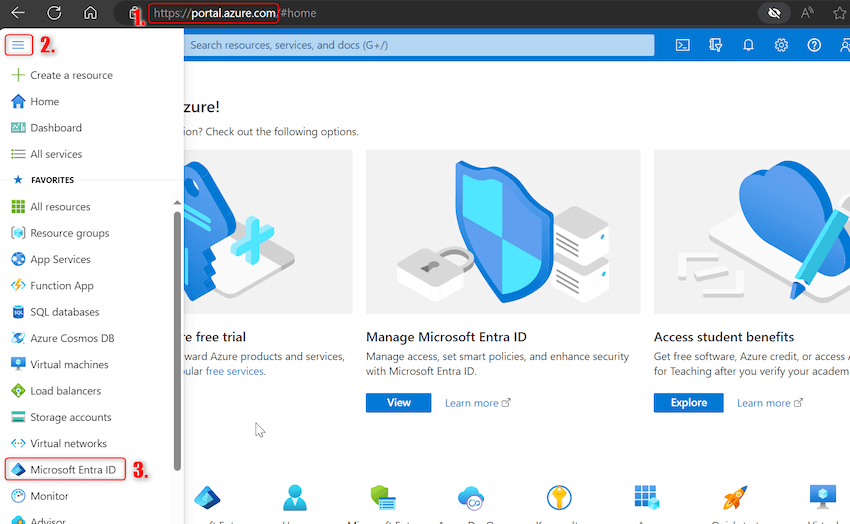The height and width of the screenshot is (524, 850).
Task: Click the View button for Entra ID
Action: pos(398,403)
